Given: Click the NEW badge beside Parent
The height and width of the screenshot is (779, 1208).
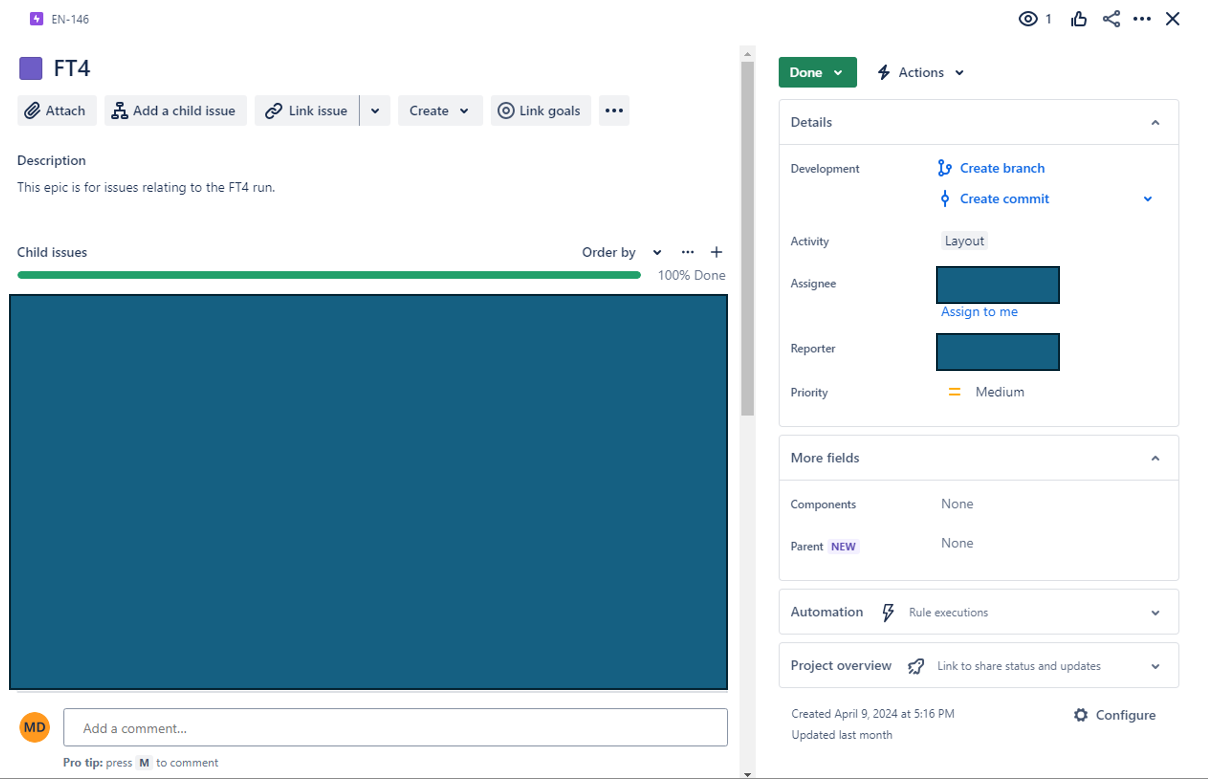Looking at the screenshot, I should 843,547.
